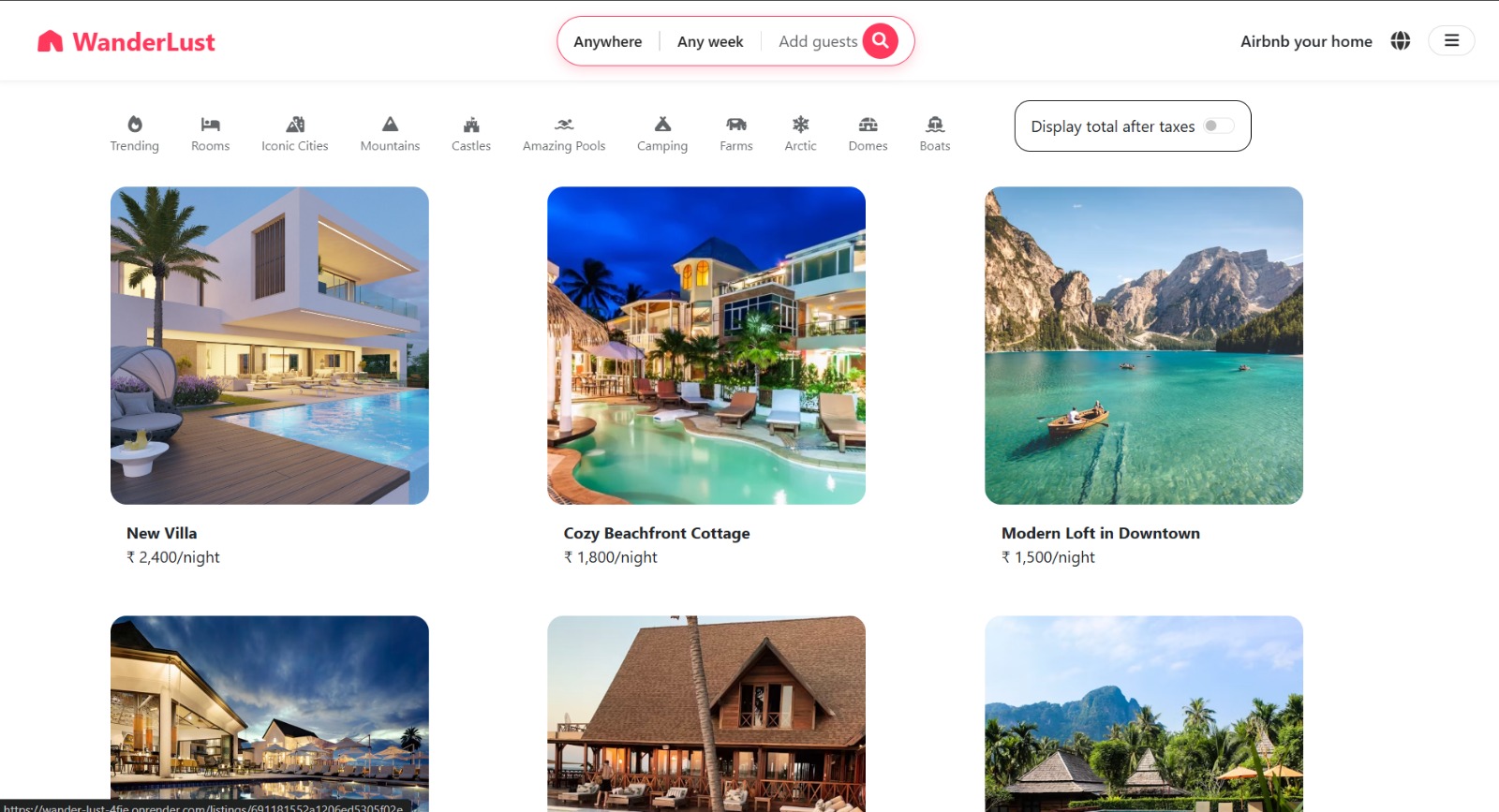Filter by Domes category label

[868, 146]
